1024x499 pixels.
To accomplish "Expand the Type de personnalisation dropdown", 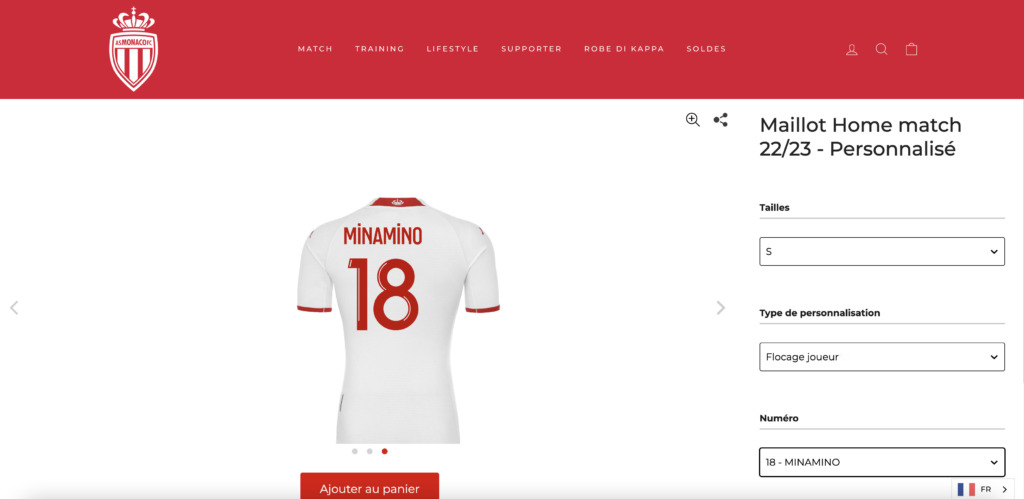I will [882, 357].
